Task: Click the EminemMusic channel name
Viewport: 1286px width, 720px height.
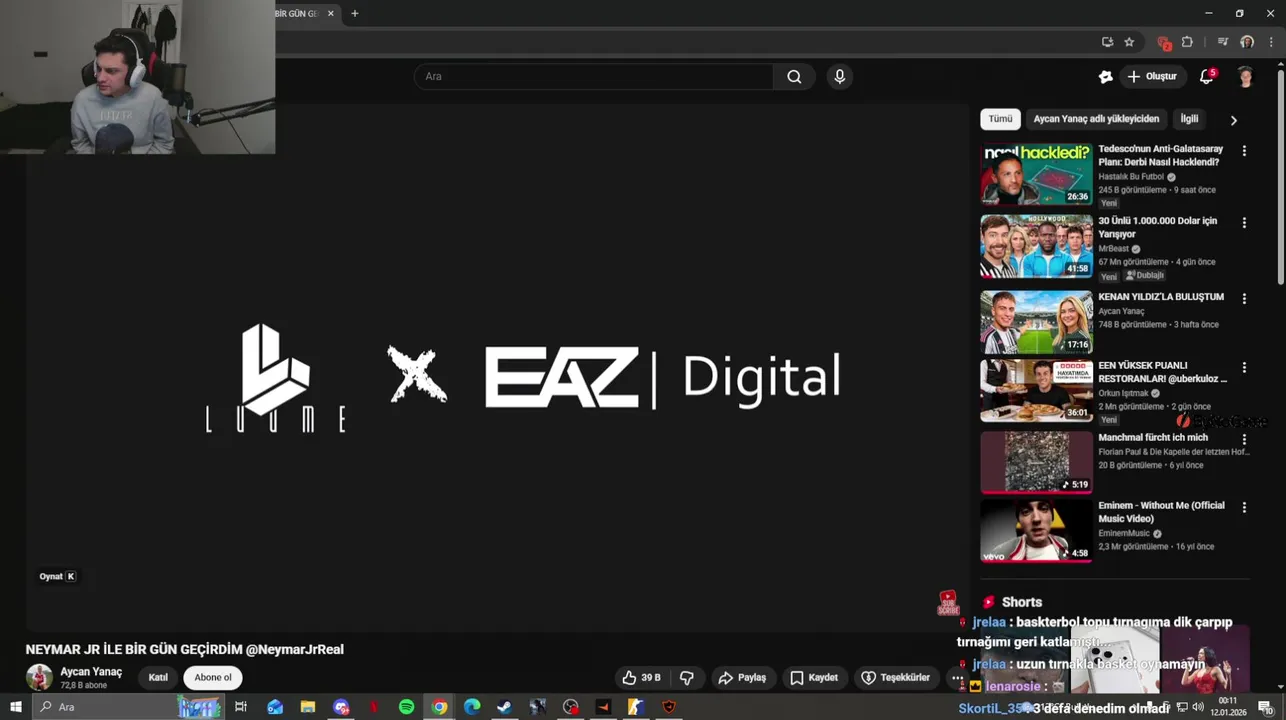Action: coord(1124,534)
